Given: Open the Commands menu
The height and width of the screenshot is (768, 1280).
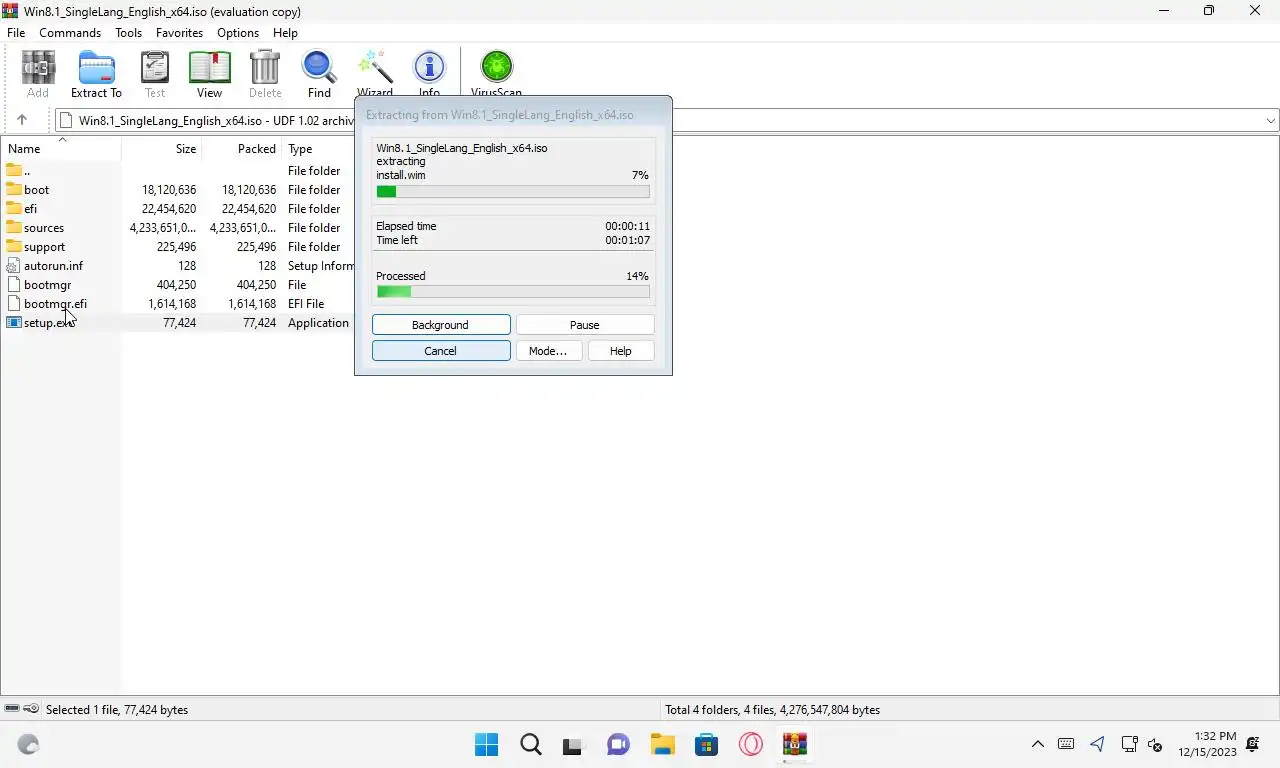Looking at the screenshot, I should [x=70, y=33].
